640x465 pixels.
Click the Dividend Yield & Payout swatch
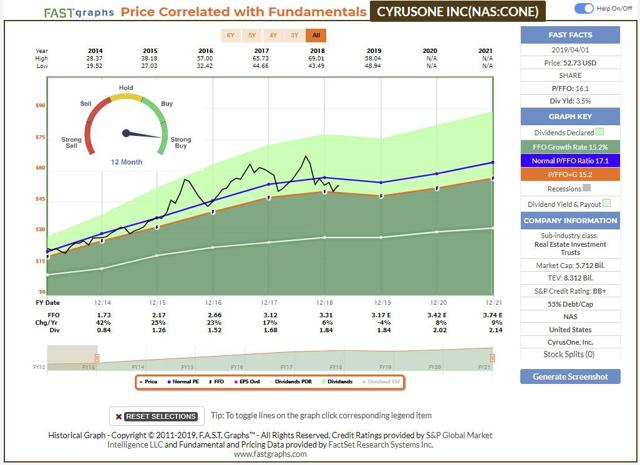pyautogui.click(x=607, y=203)
